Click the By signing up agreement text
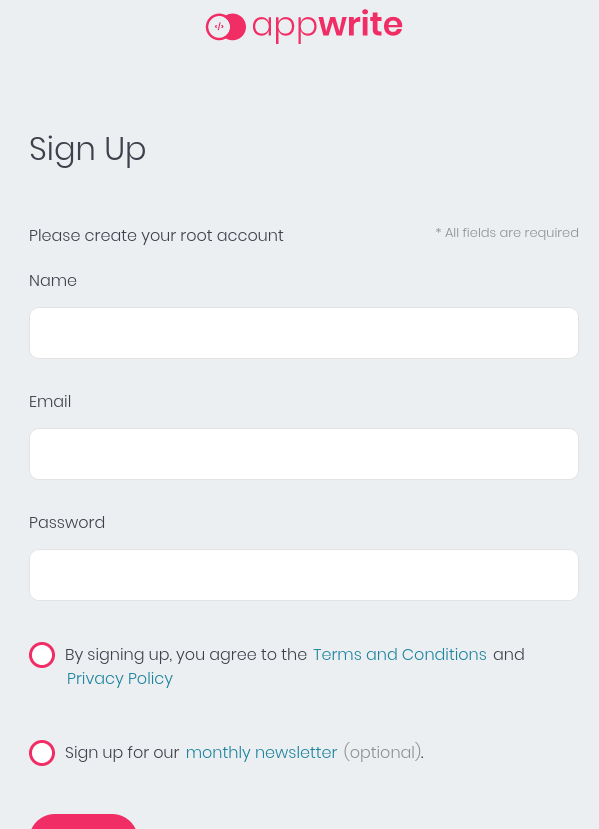 186,655
